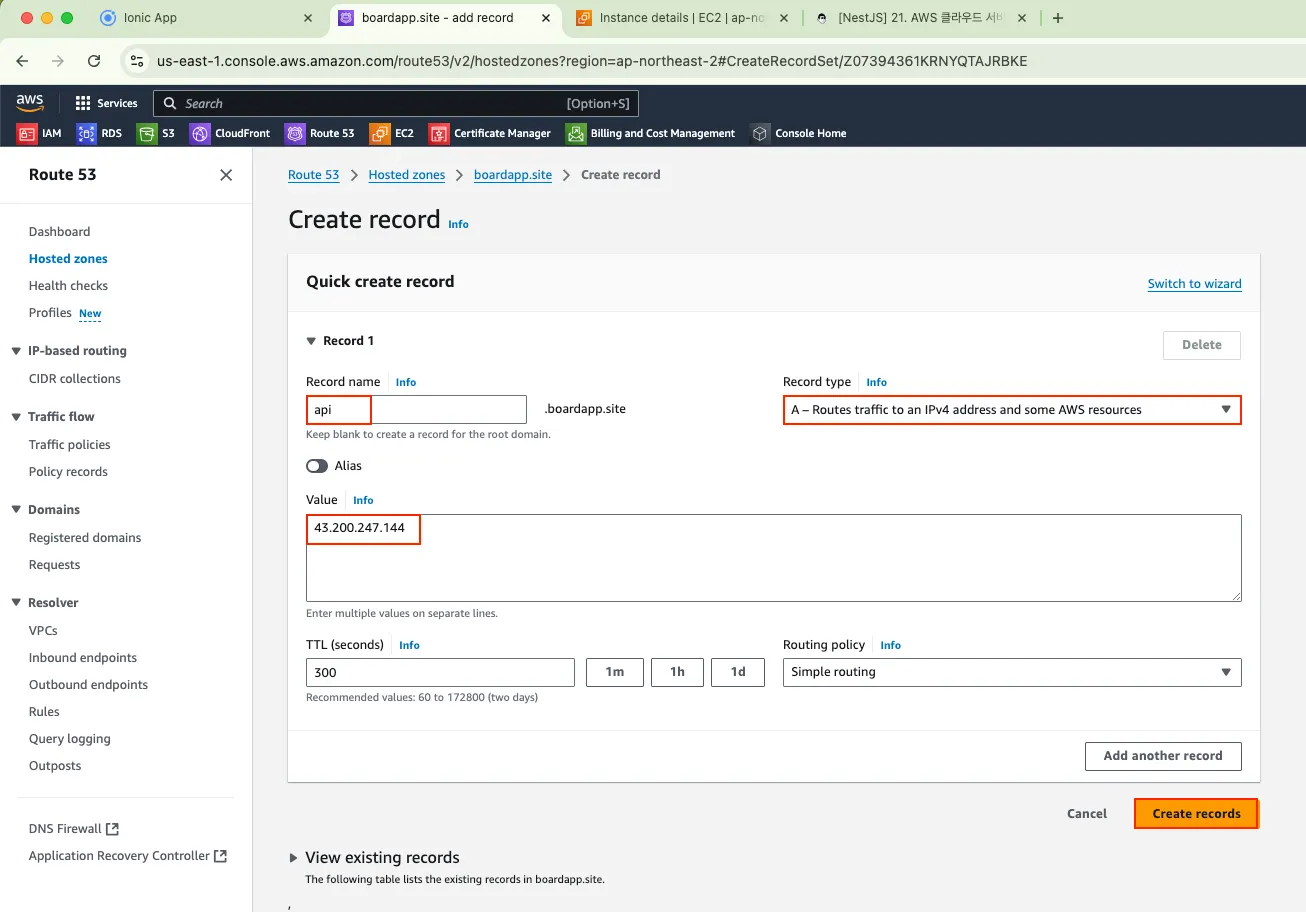Click the IAM shortcut icon
The width and height of the screenshot is (1306, 912).
click(27, 133)
